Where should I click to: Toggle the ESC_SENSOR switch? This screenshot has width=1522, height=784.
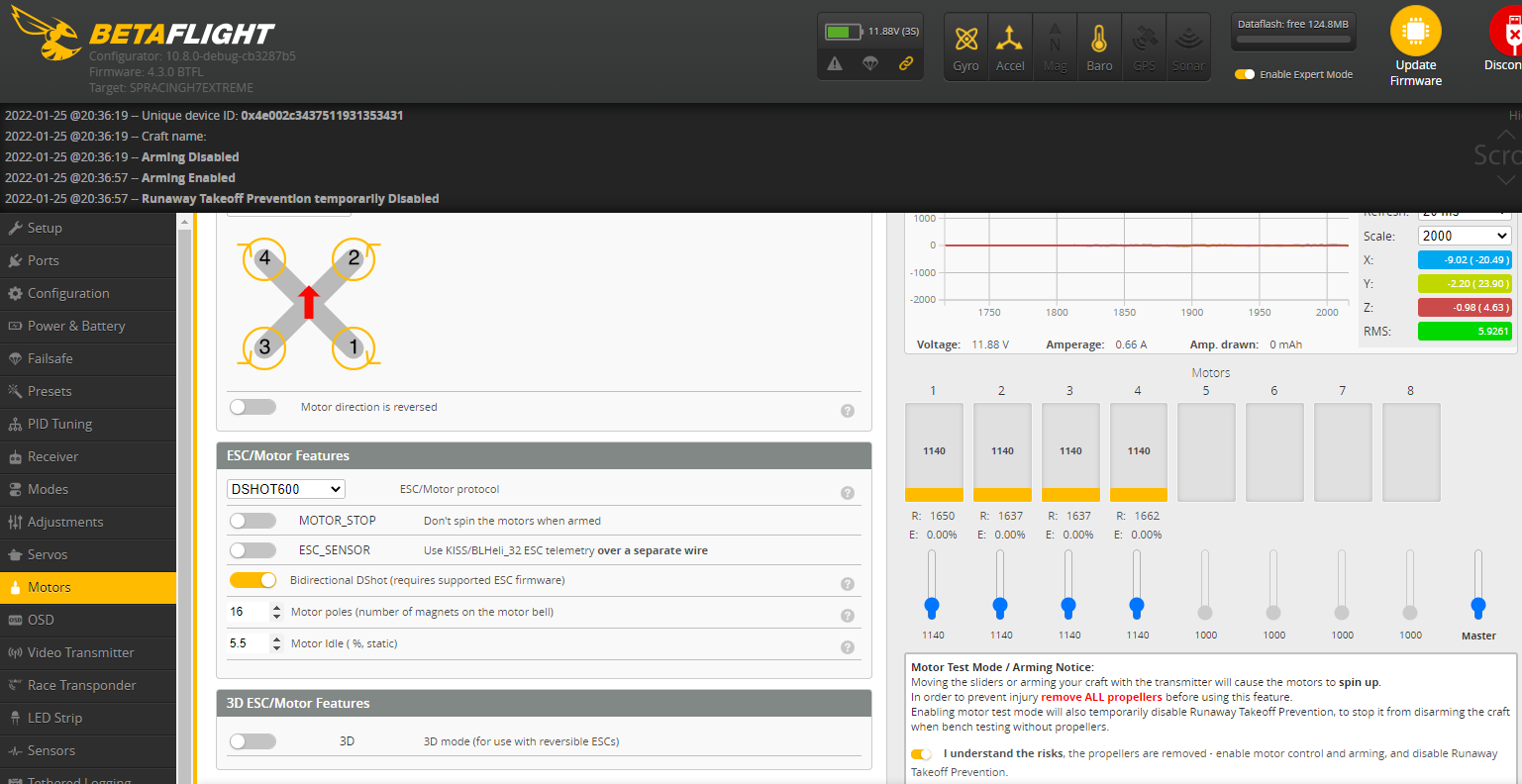click(253, 550)
